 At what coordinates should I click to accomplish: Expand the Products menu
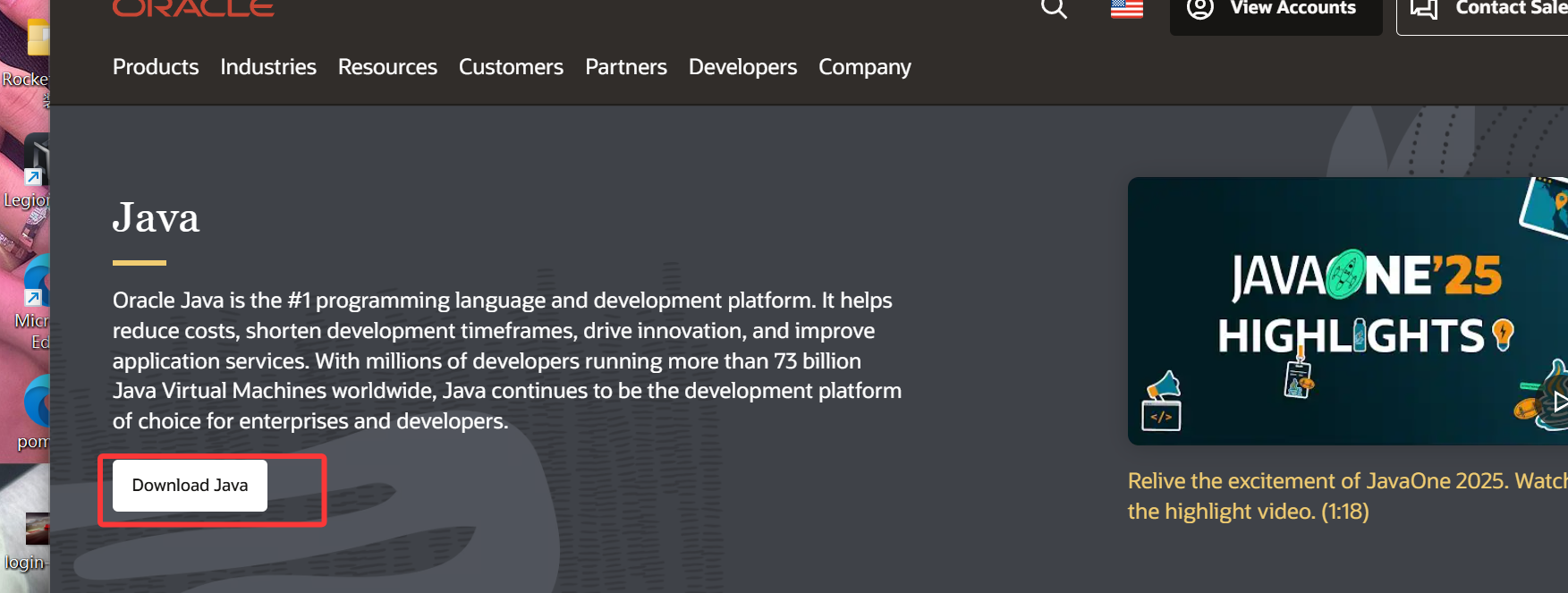click(156, 67)
